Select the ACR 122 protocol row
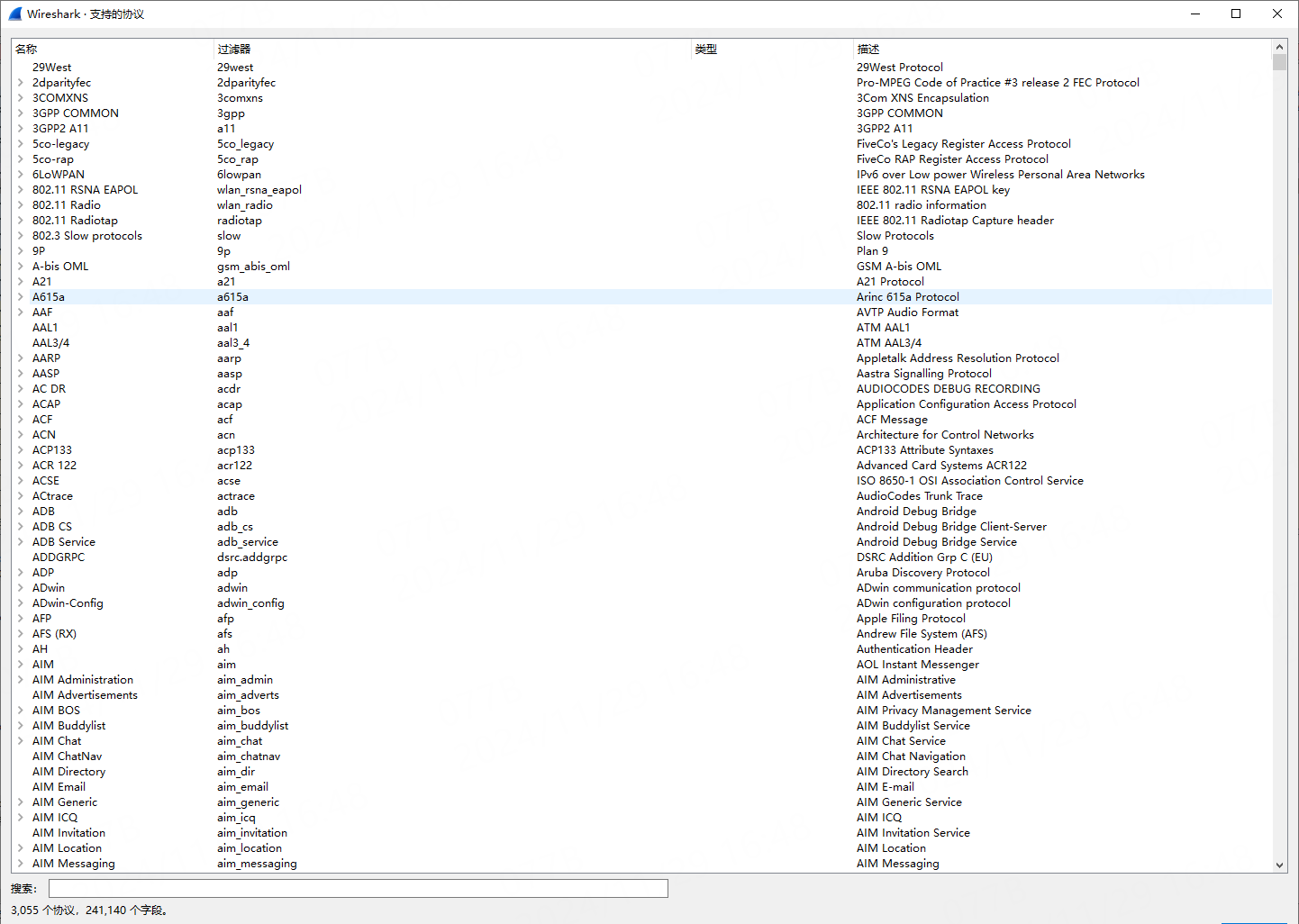Image resolution: width=1299 pixels, height=924 pixels. (641, 466)
